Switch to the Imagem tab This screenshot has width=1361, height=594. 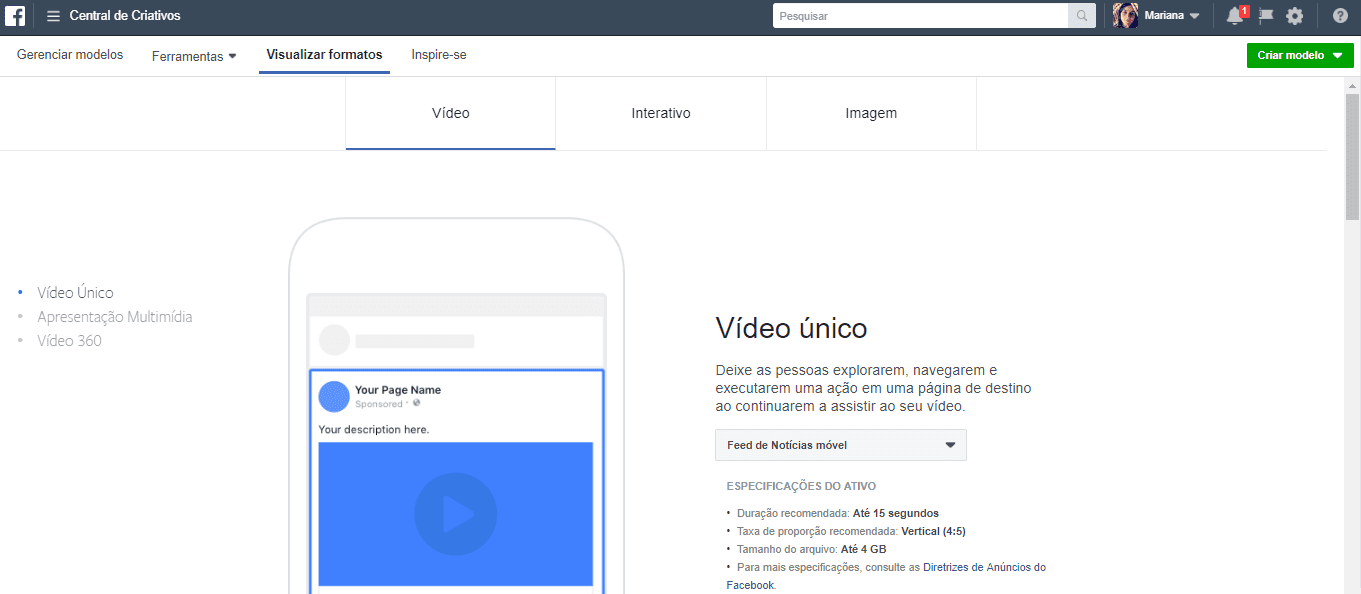click(870, 113)
